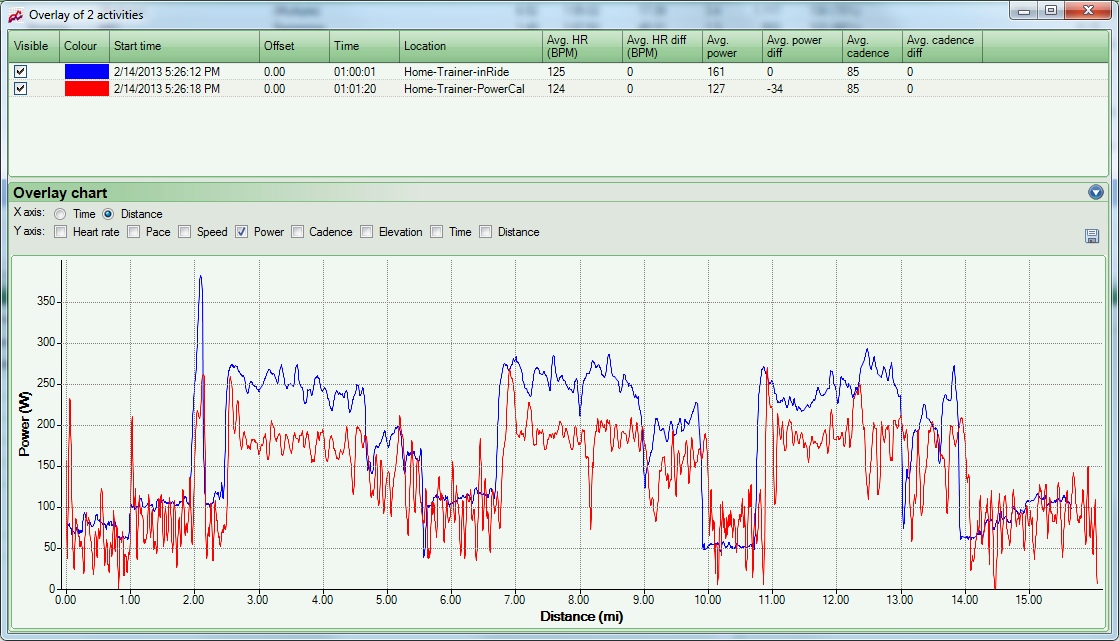1119x641 pixels.
Task: Enable the Cadence Y axis checkbox
Action: tap(297, 232)
